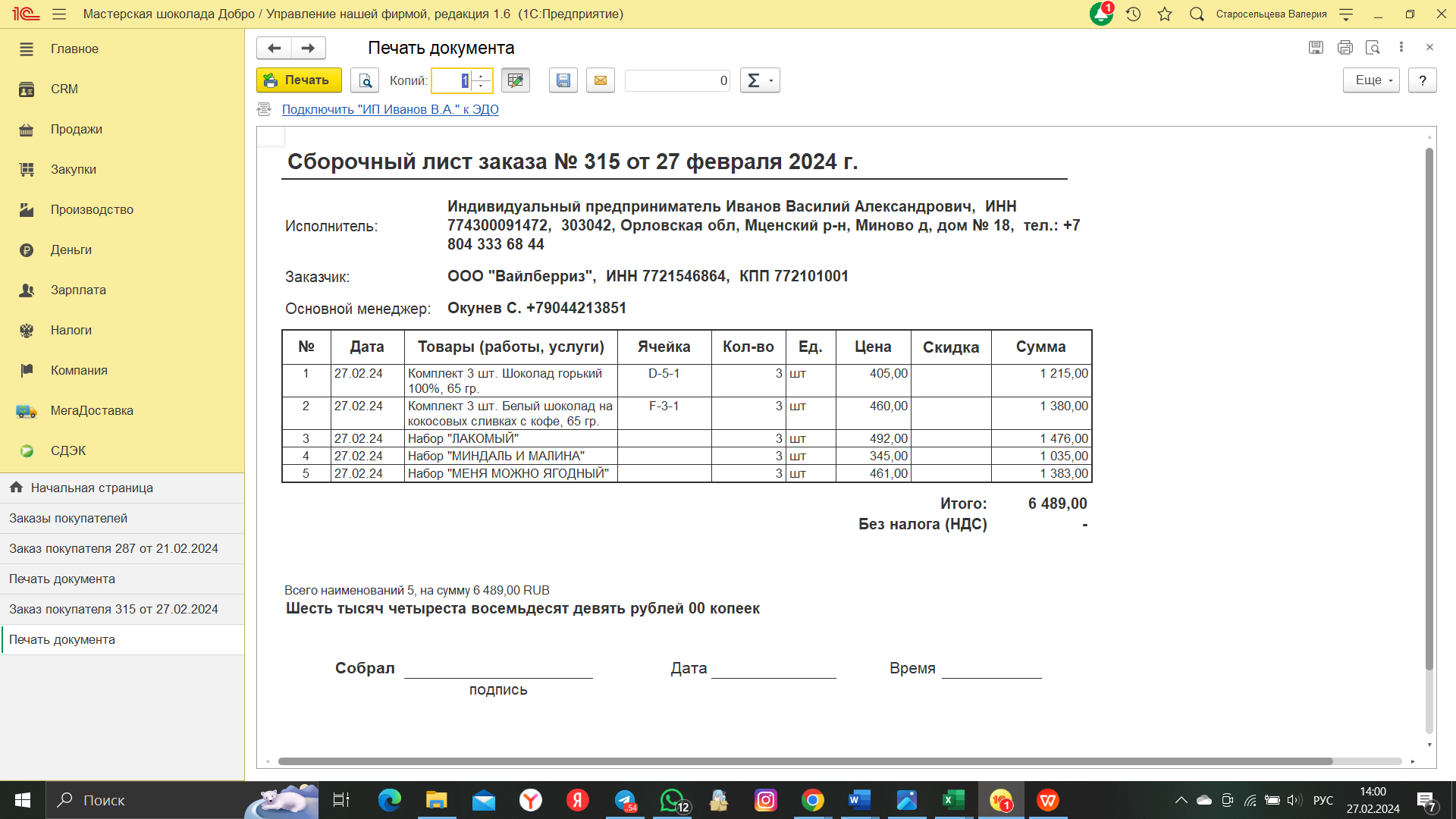Open the Подключить ИП Иванов к ЭДО link

[x=390, y=109]
